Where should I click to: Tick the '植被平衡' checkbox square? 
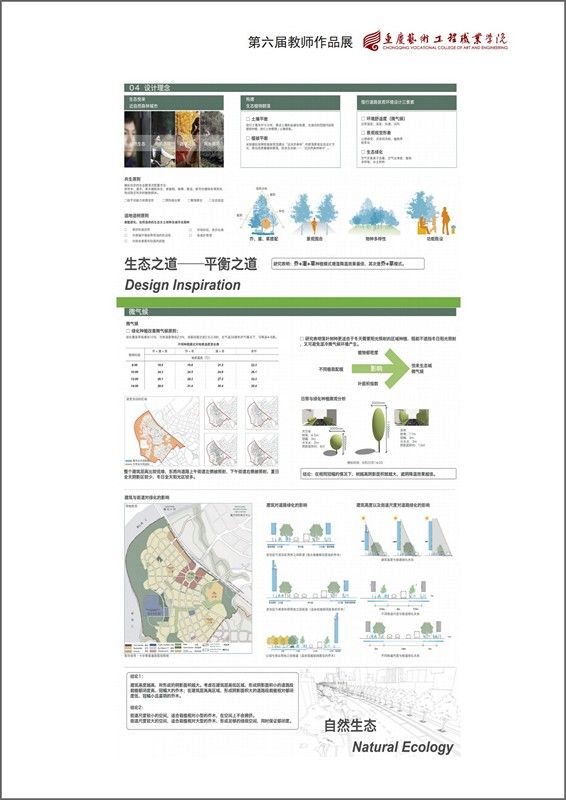[x=248, y=138]
